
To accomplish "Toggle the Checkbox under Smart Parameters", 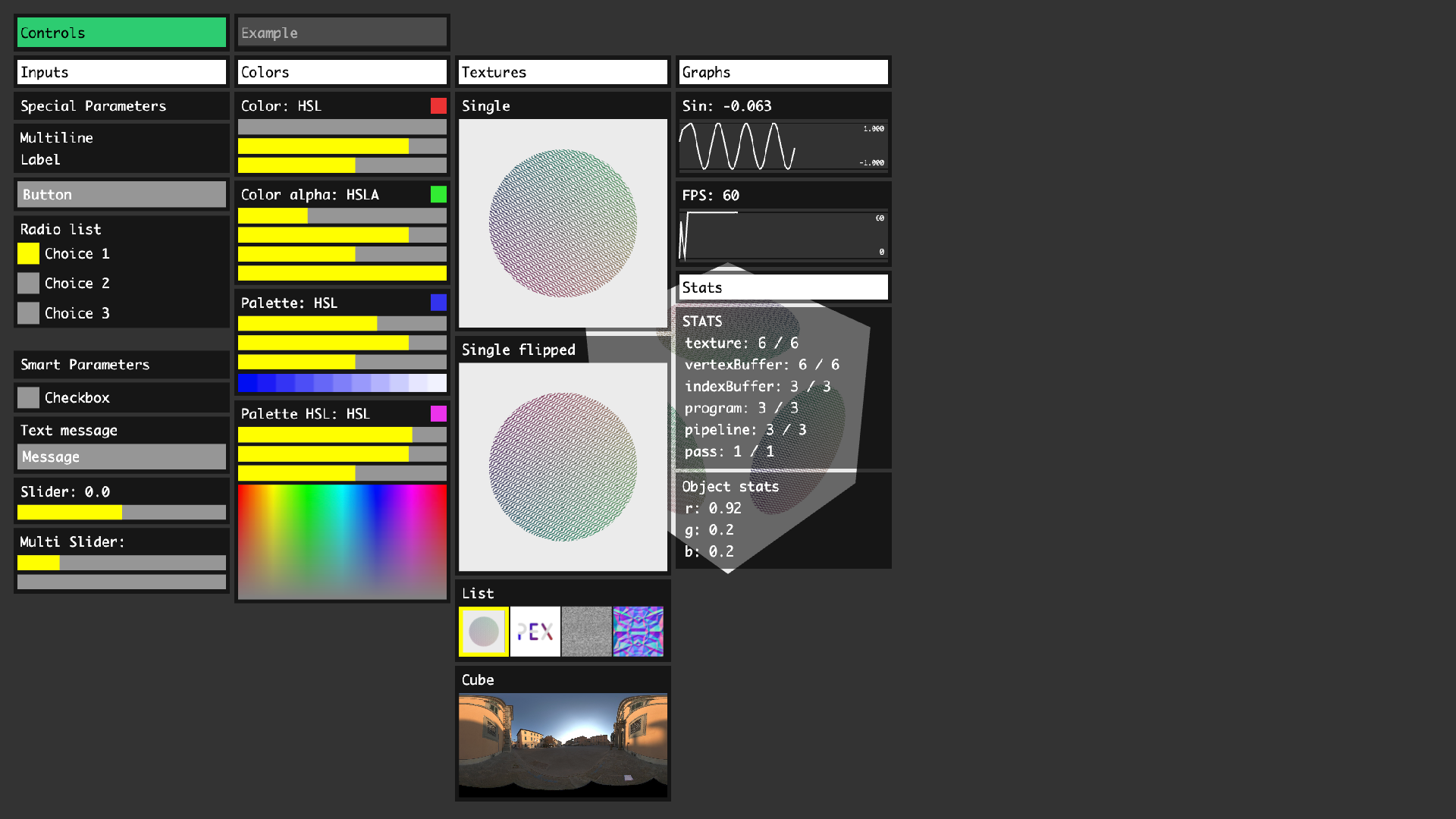I will [29, 397].
